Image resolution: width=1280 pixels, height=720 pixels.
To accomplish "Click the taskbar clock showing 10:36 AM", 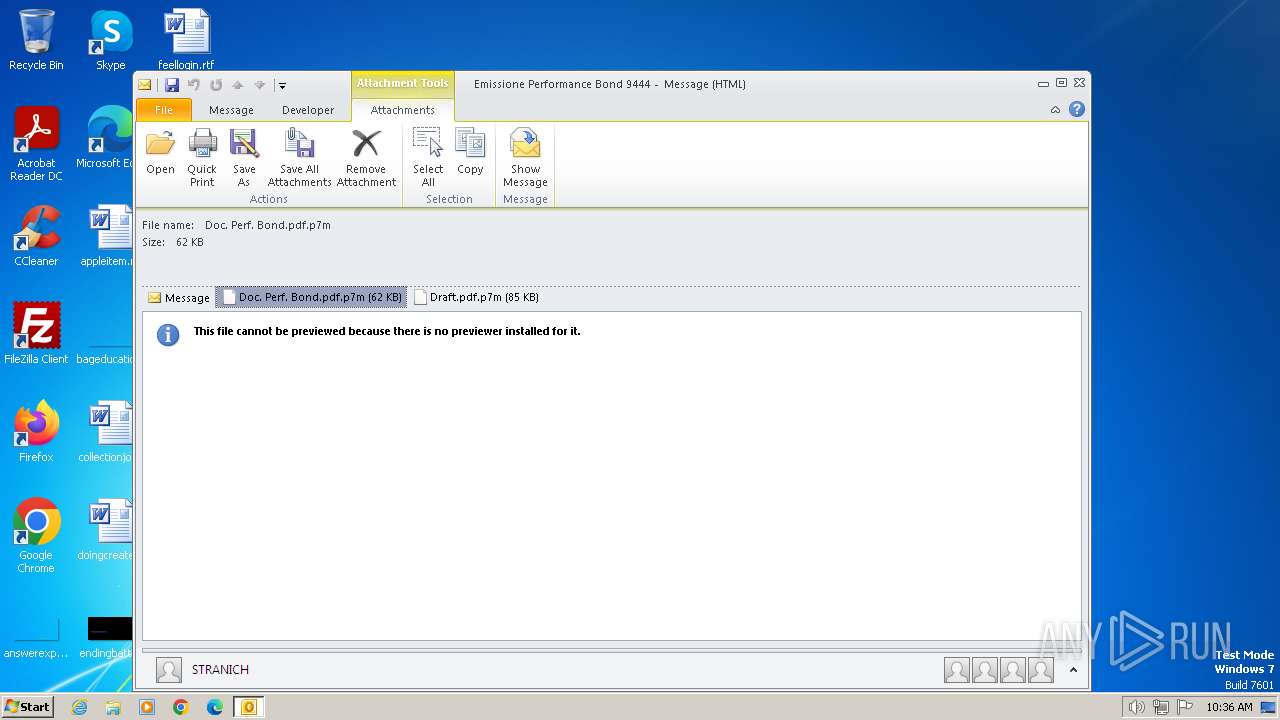I will 1229,707.
